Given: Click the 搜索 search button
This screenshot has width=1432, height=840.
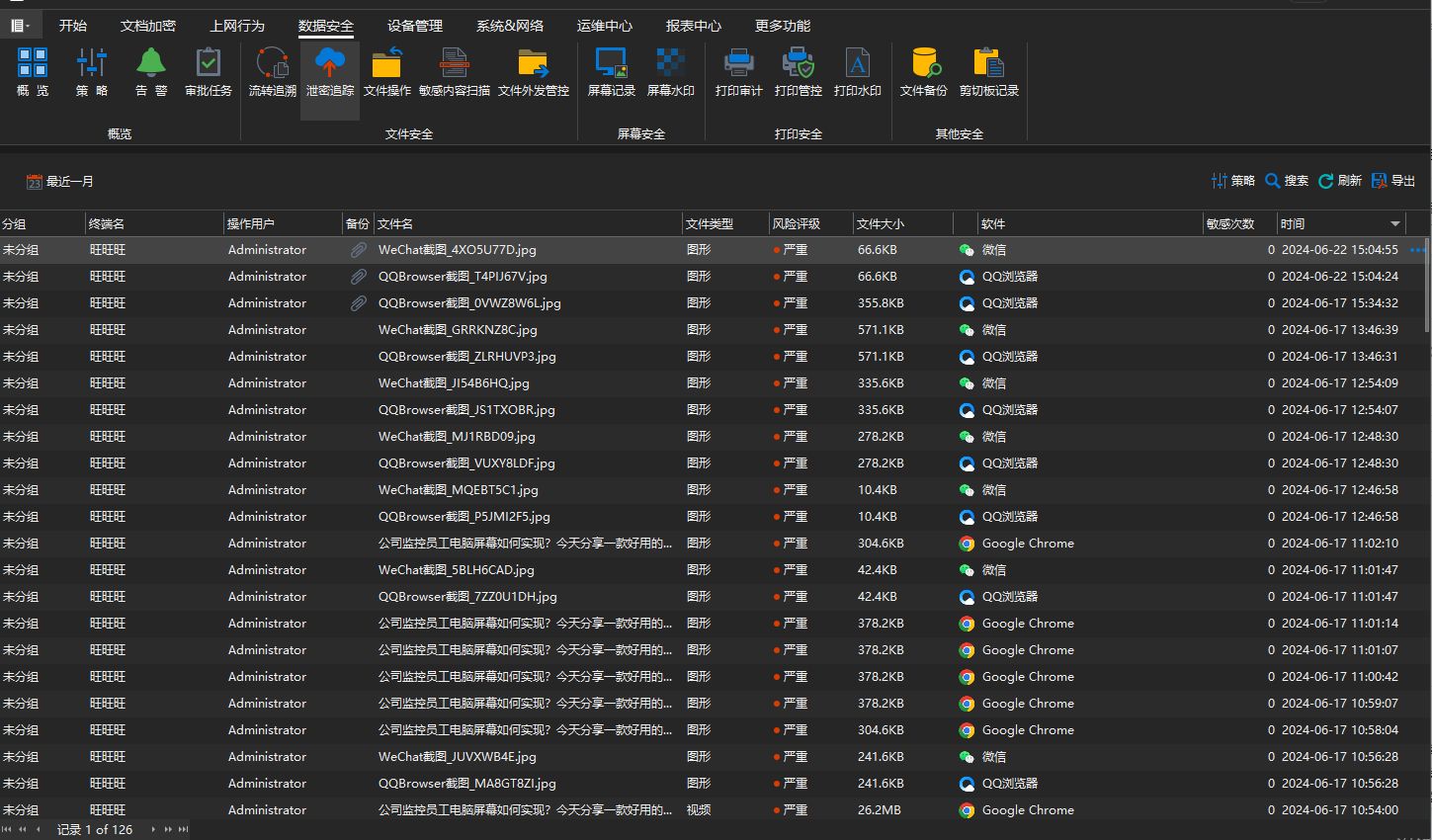Looking at the screenshot, I should (1287, 181).
